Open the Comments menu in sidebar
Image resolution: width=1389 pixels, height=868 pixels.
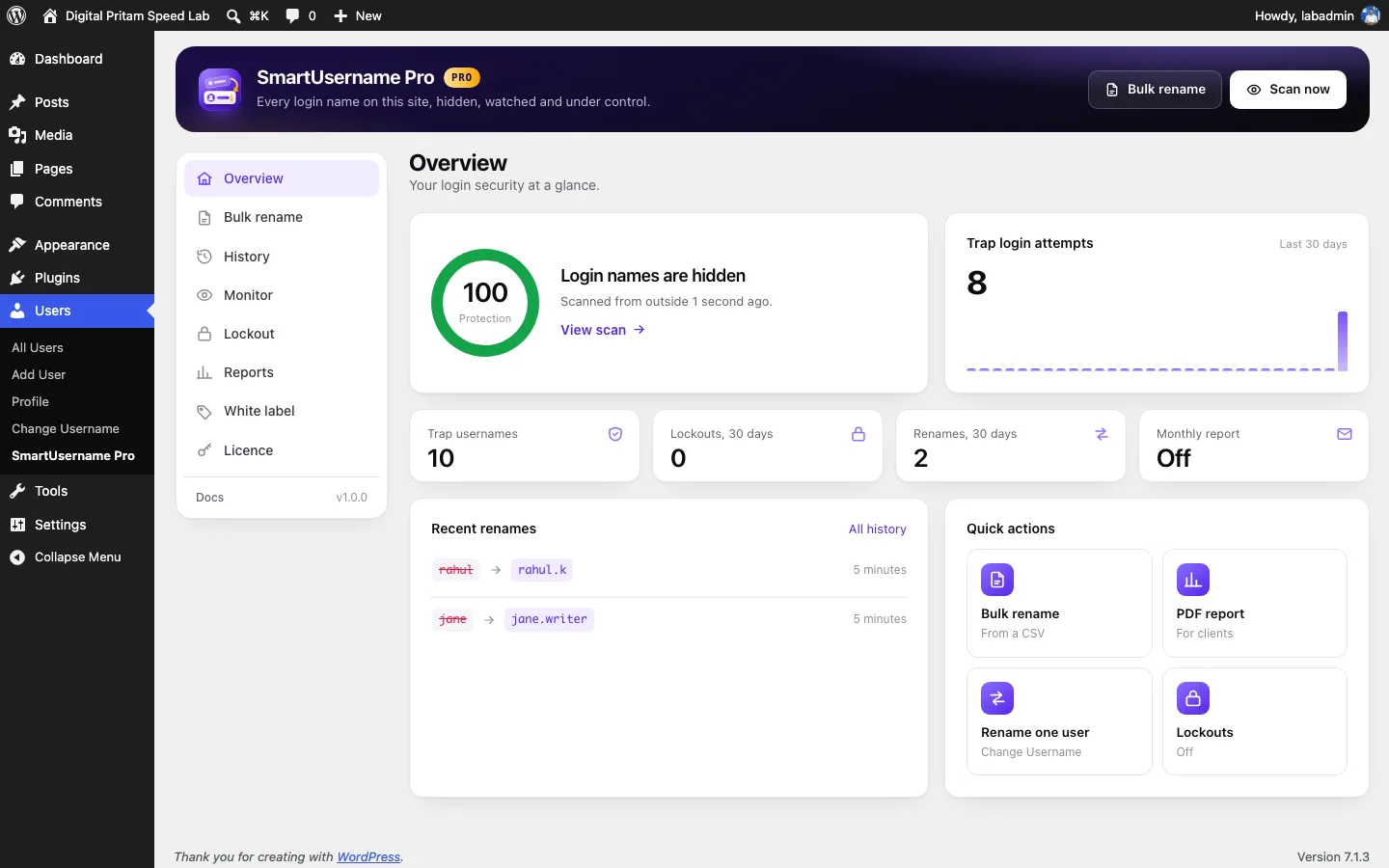(77, 202)
